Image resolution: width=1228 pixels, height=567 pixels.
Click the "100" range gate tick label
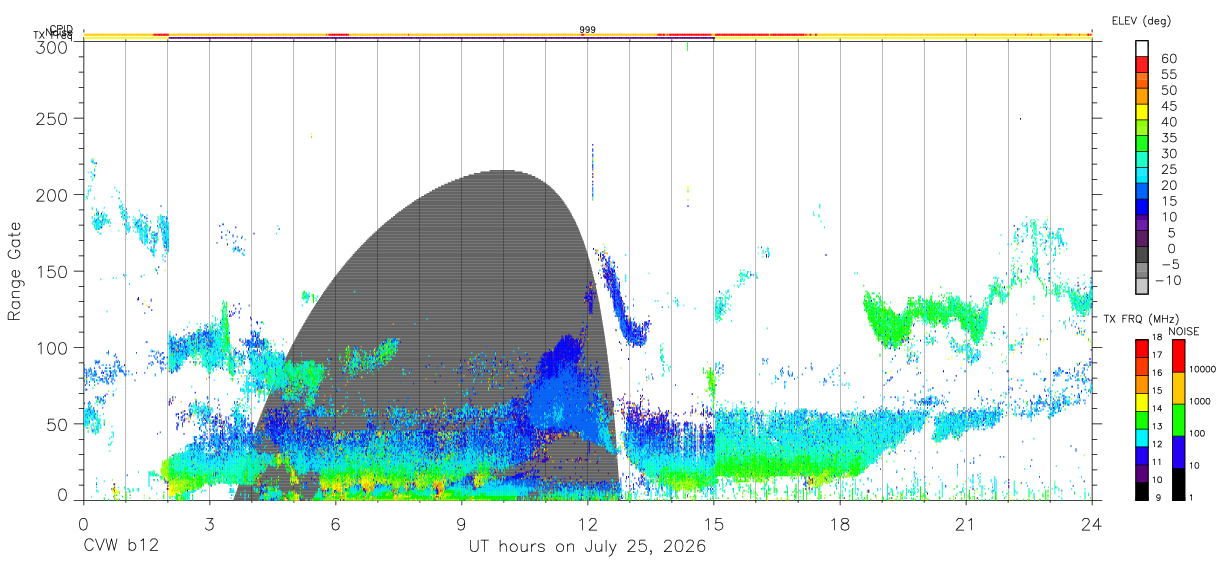coord(52,347)
